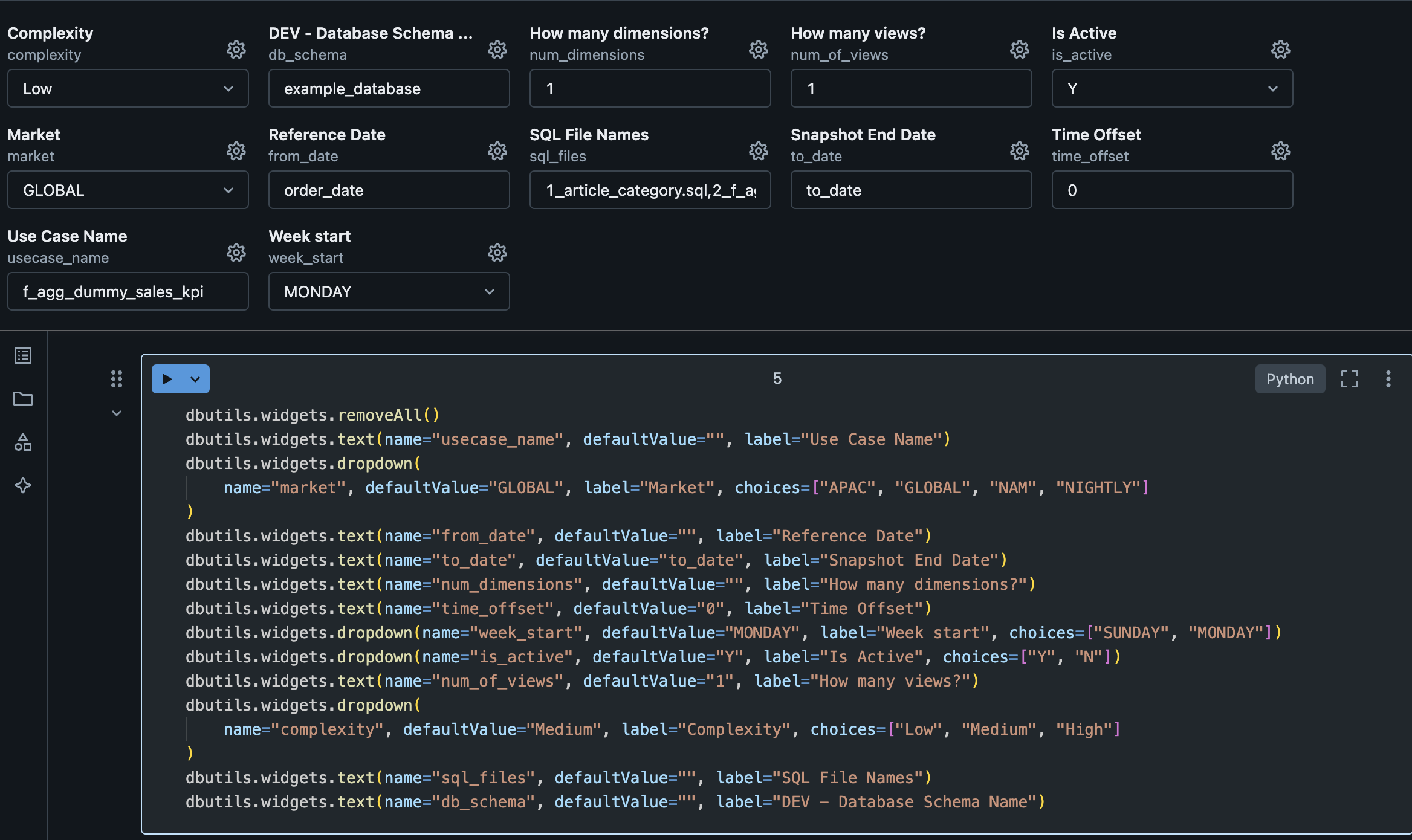Click code line defining db_schema widget
Screen dimensions: 1412x840
pyautogui.click(x=615, y=802)
